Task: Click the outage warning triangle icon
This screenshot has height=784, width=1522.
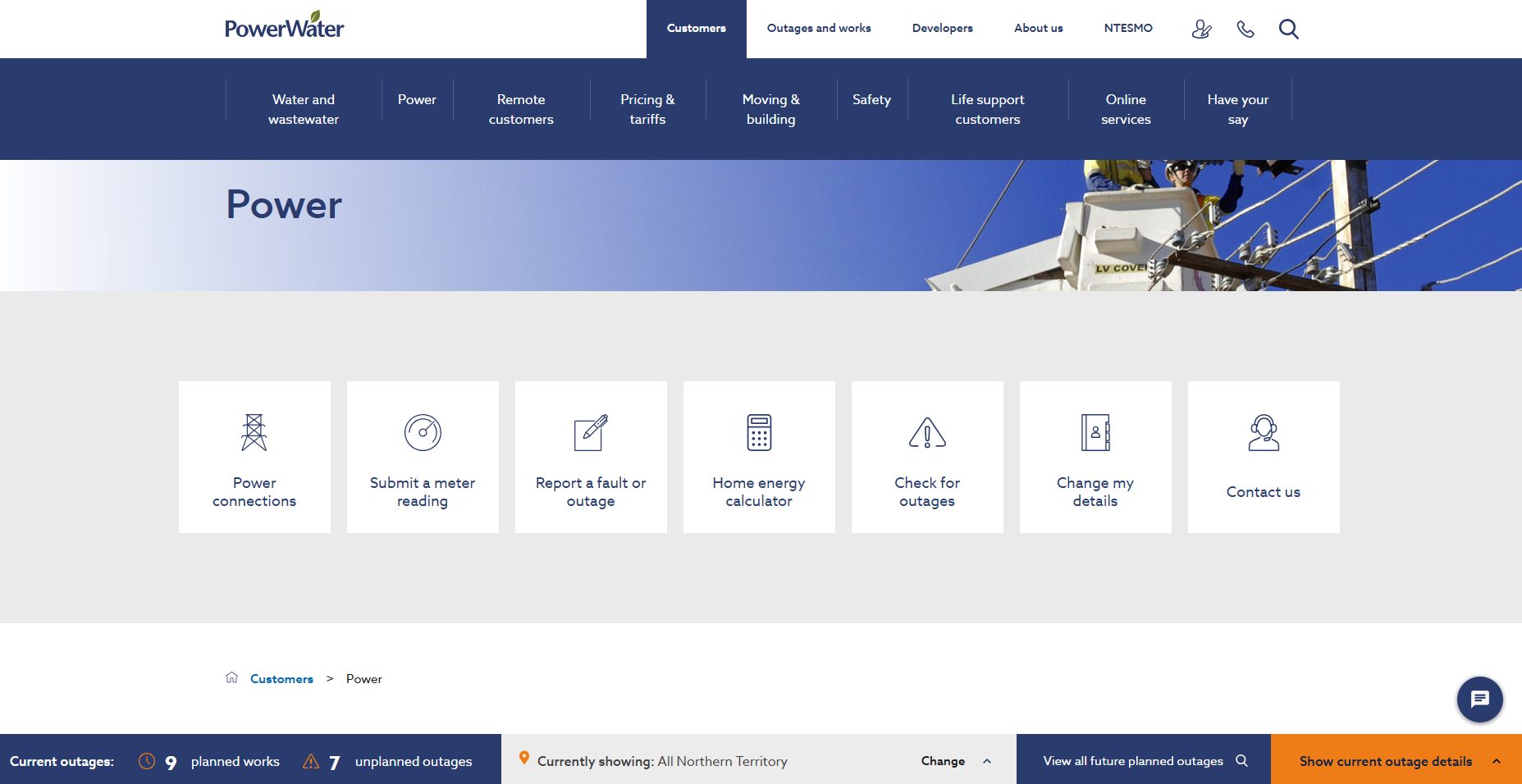Action: pyautogui.click(x=927, y=432)
